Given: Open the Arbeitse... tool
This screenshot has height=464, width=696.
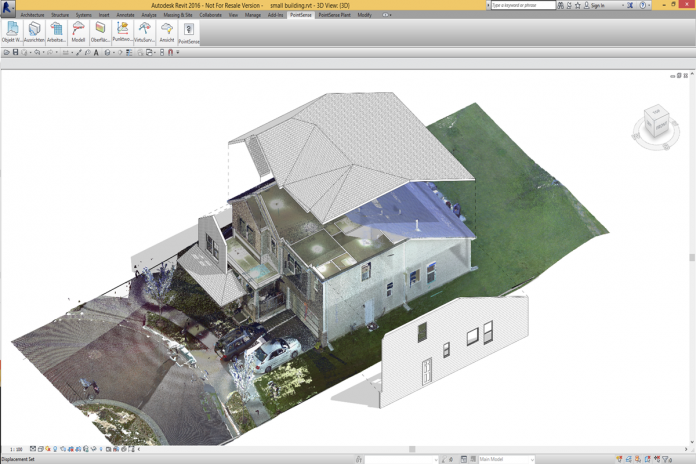Looking at the screenshot, I should click(56, 32).
